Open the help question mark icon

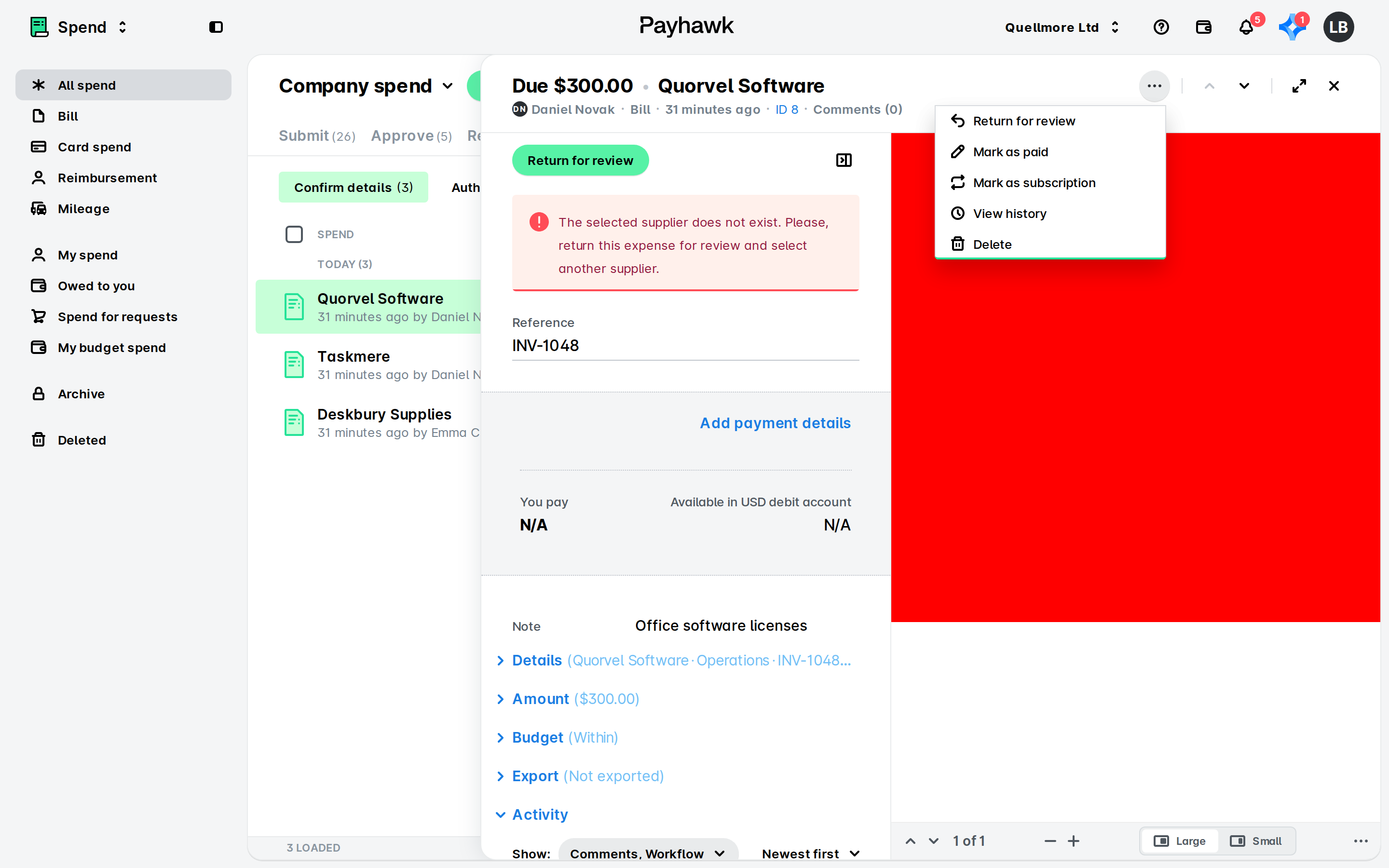pyautogui.click(x=1160, y=27)
